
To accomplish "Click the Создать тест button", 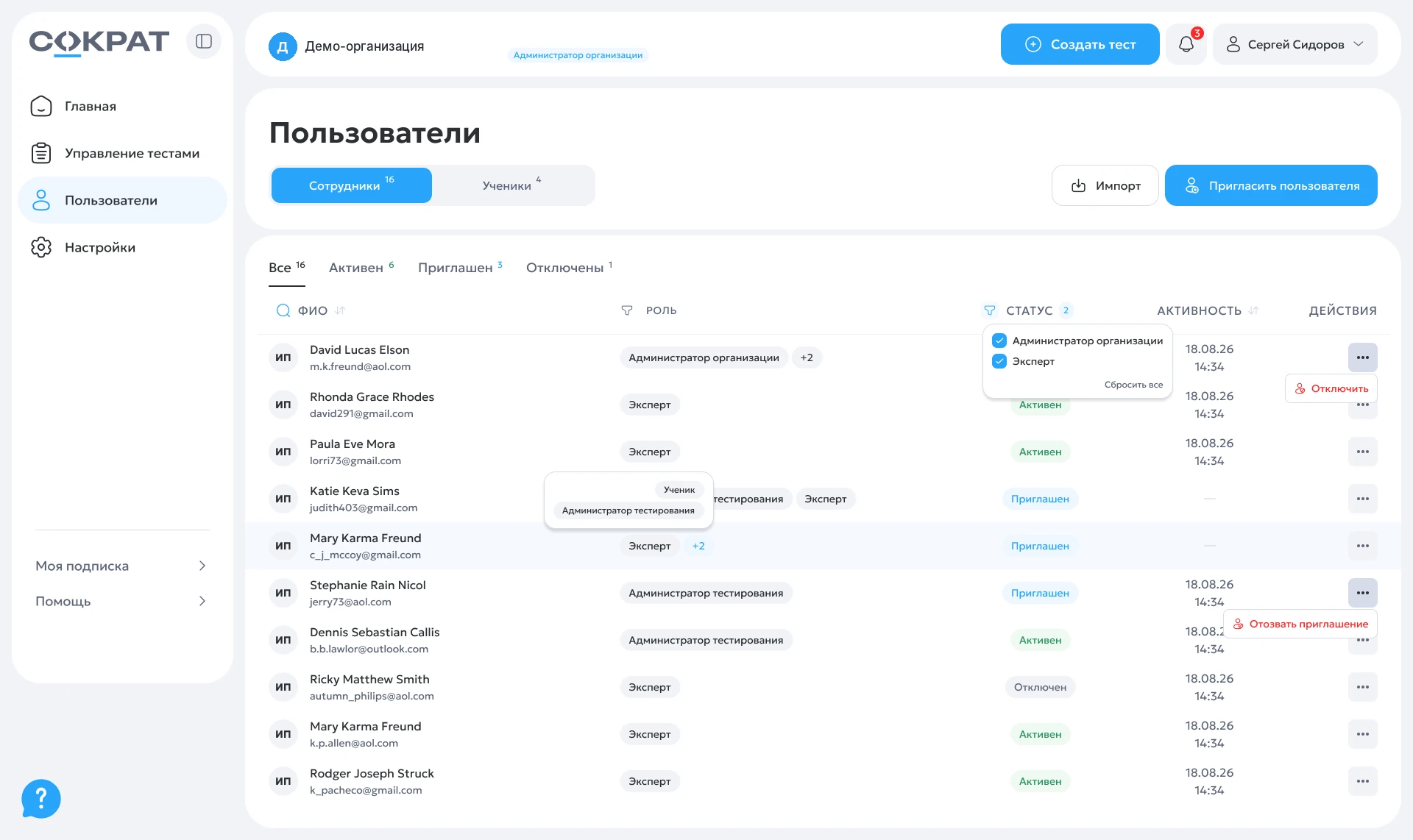I will (1080, 44).
